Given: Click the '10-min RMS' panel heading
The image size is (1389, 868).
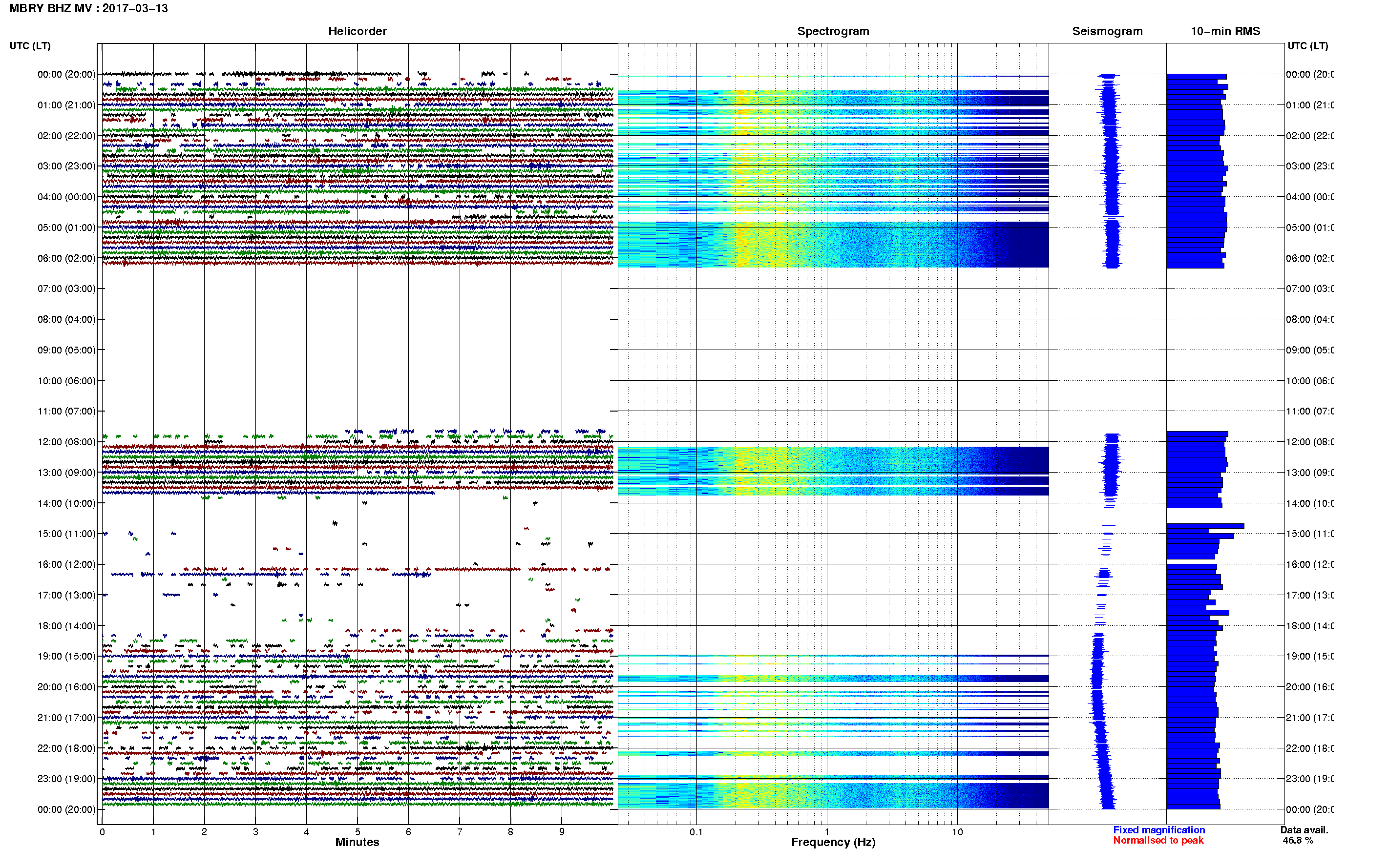Looking at the screenshot, I should click(x=1225, y=32).
